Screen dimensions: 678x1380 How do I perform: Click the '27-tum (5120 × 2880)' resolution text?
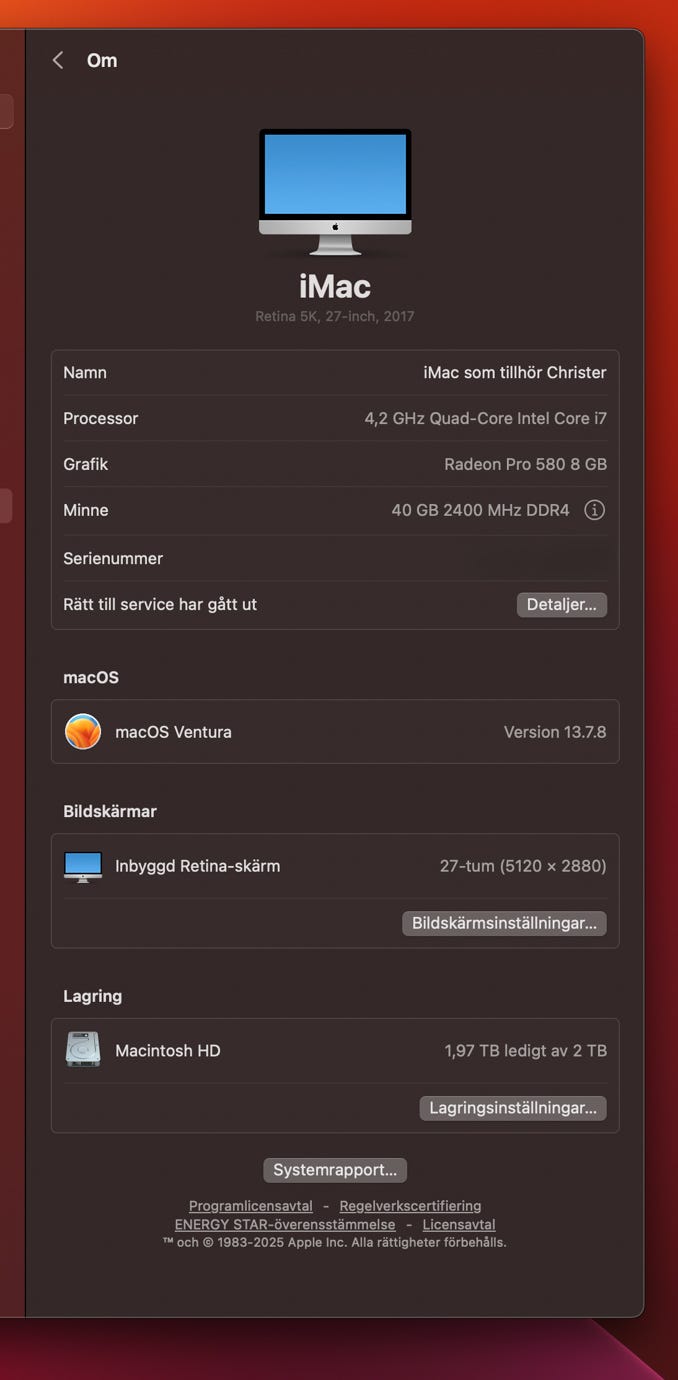[523, 866]
